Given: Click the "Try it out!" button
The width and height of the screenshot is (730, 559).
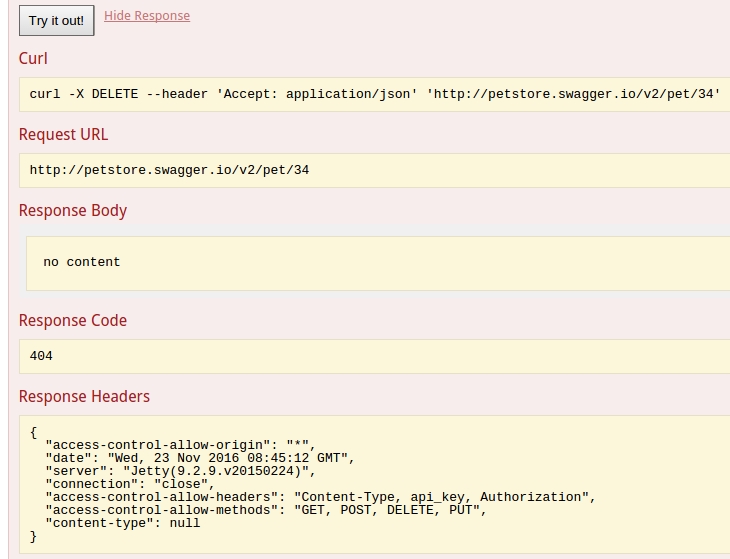Looking at the screenshot, I should point(56,21).
